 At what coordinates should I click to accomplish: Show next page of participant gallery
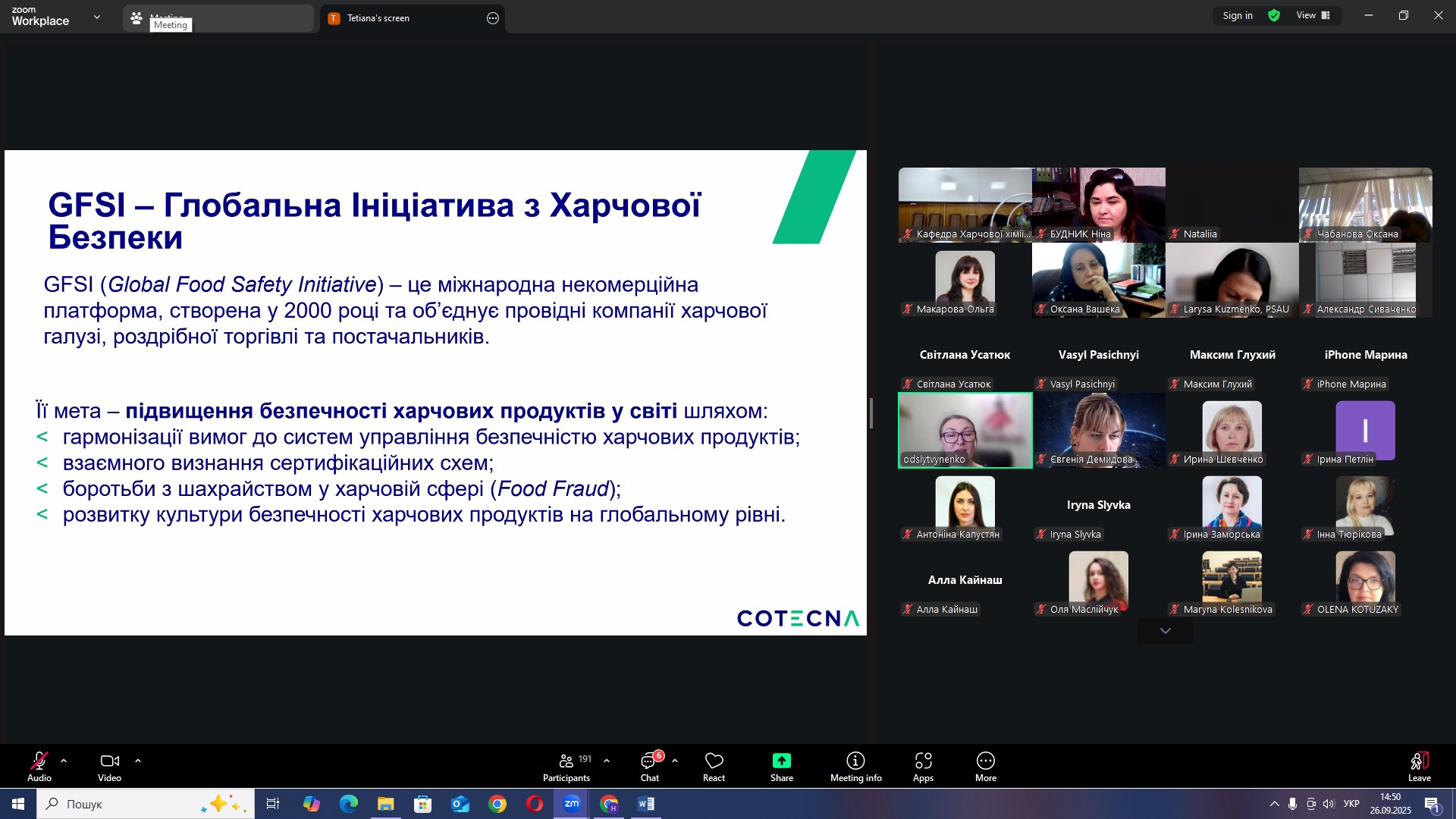[1165, 631]
